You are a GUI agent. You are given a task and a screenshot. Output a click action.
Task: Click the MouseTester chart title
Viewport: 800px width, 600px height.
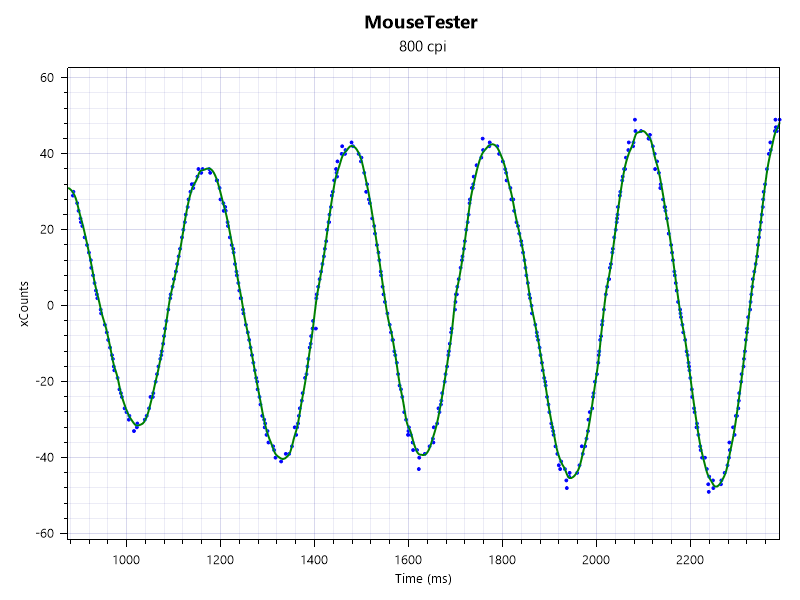coord(421,23)
